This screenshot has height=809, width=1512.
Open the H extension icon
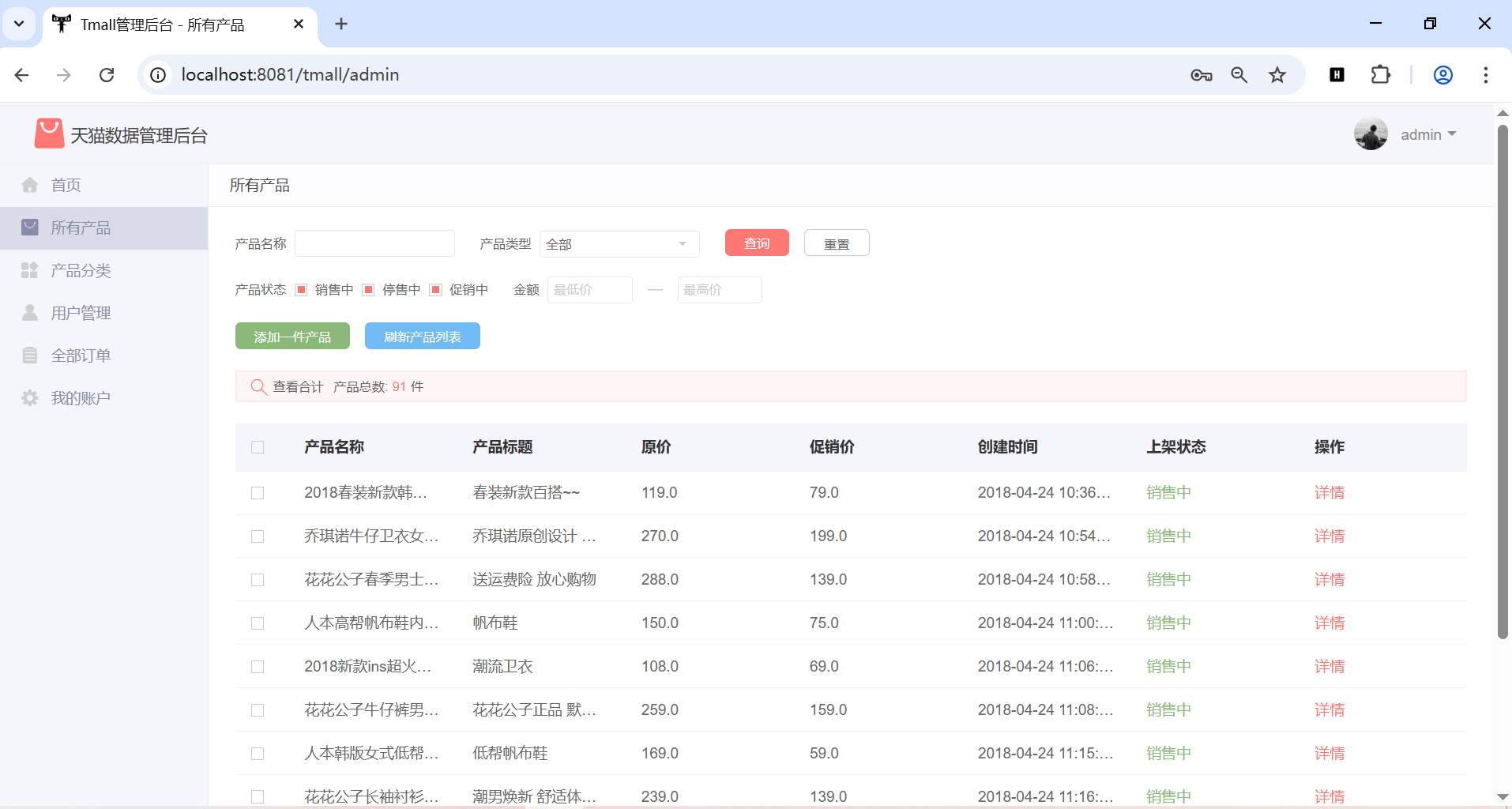1337,75
